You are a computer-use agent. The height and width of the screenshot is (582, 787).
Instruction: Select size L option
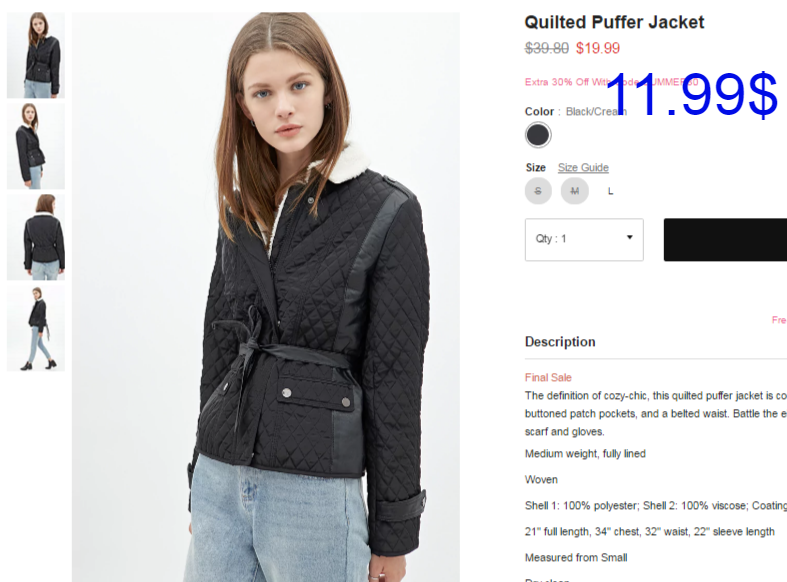click(610, 191)
